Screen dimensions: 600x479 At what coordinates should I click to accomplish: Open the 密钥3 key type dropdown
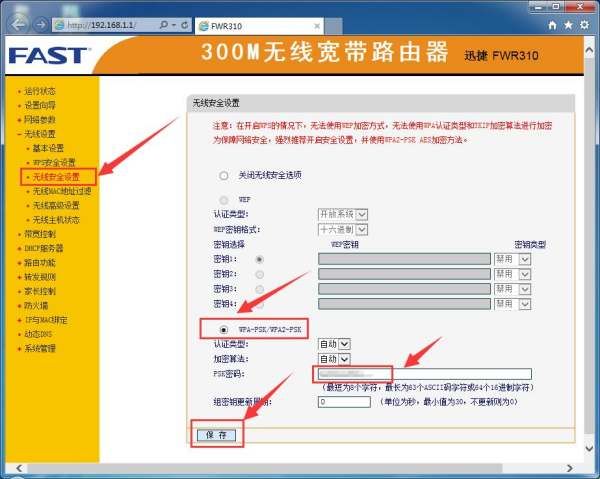point(512,289)
